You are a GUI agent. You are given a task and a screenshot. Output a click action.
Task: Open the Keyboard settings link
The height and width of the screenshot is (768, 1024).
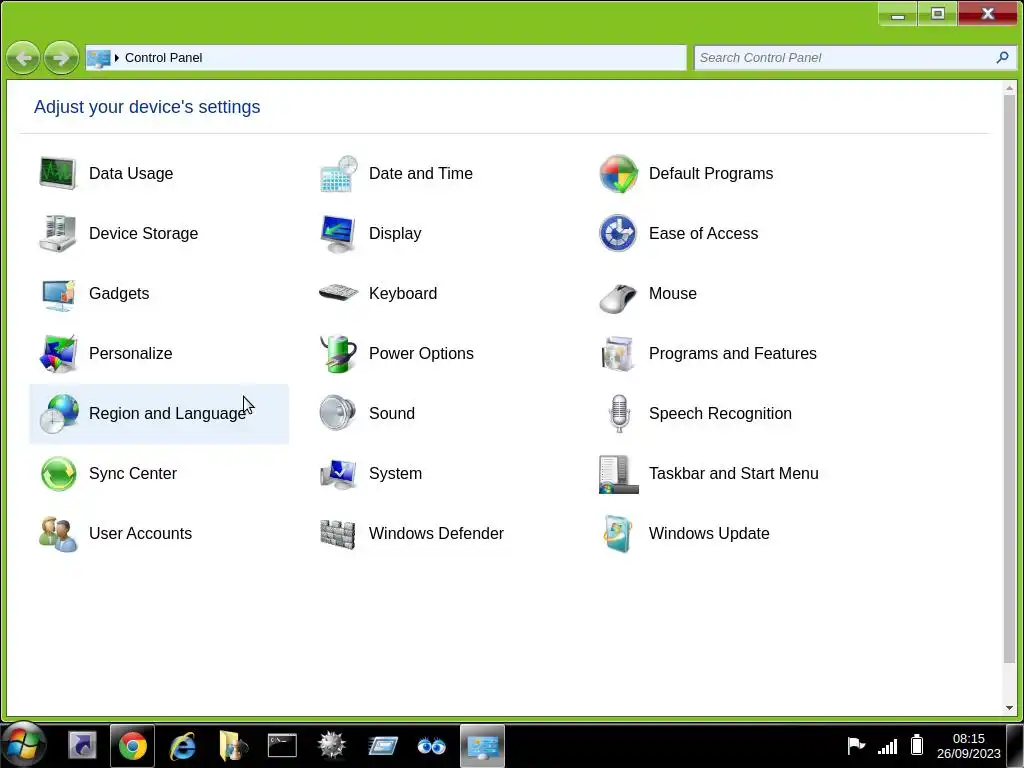[x=403, y=294]
